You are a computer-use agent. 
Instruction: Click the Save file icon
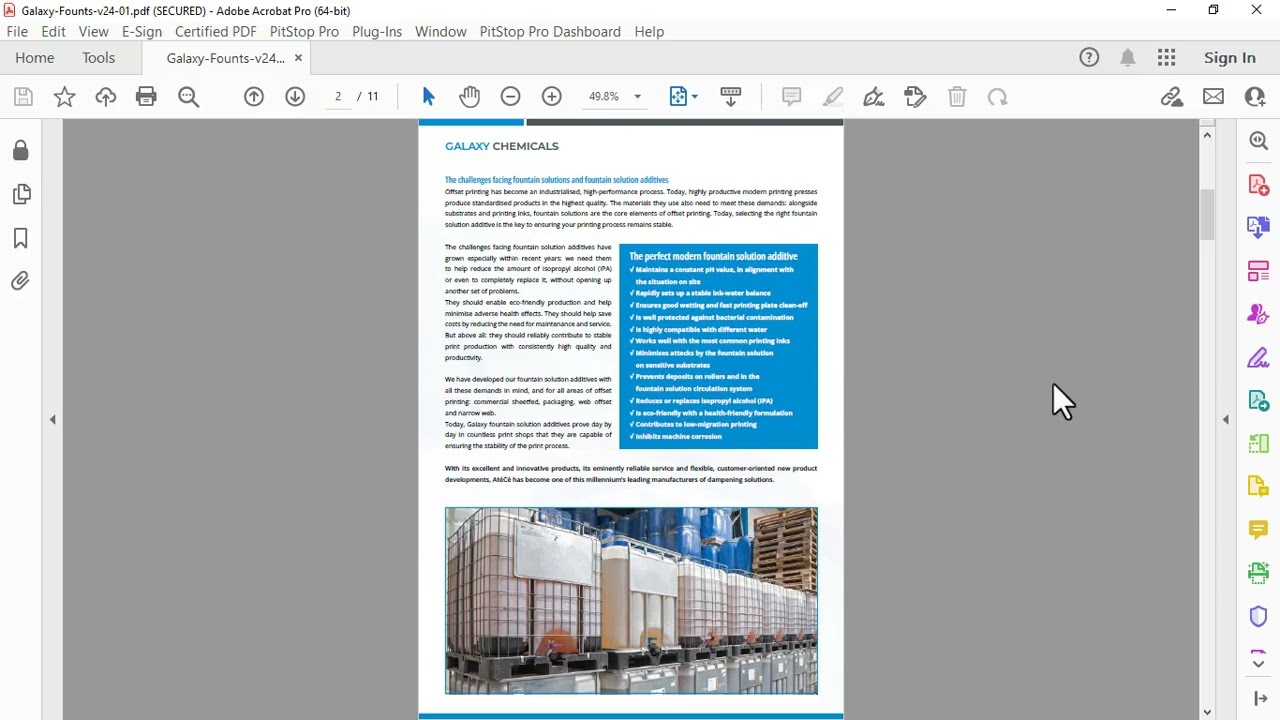coord(23,97)
